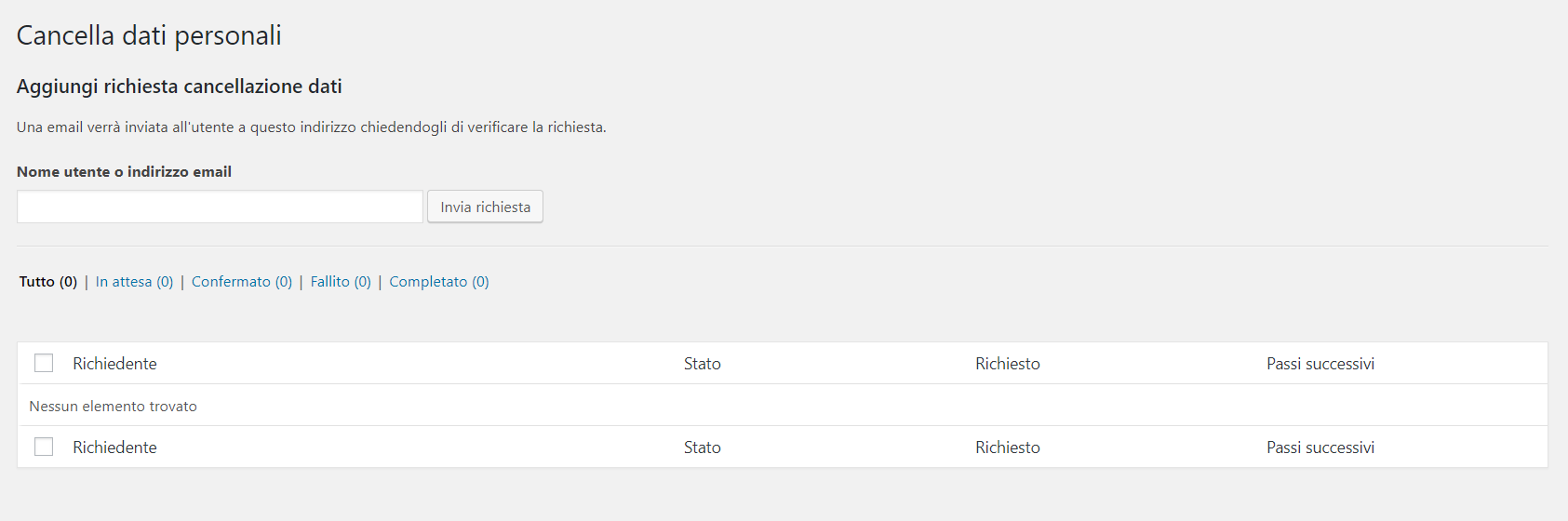
Task: Click the Richiedente column header at top
Action: [114, 364]
